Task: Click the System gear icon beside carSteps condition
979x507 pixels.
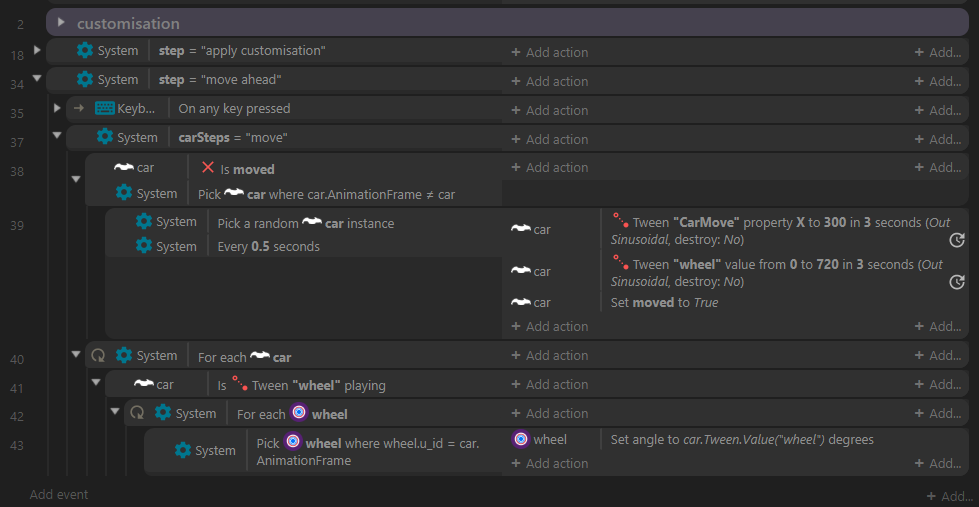Action: click(105, 137)
